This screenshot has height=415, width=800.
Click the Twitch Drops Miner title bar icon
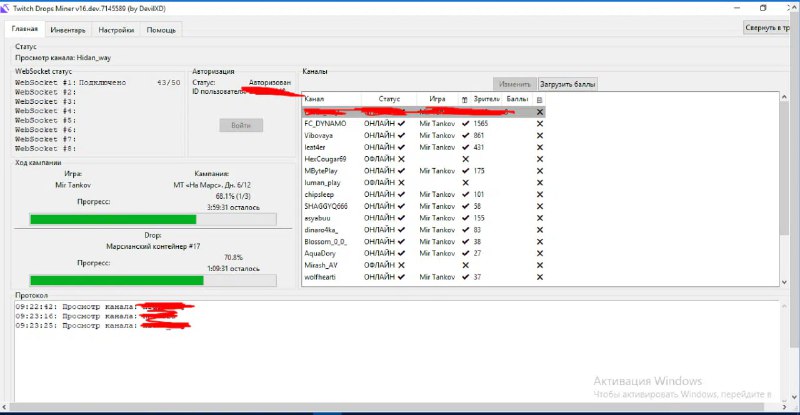tap(8, 8)
